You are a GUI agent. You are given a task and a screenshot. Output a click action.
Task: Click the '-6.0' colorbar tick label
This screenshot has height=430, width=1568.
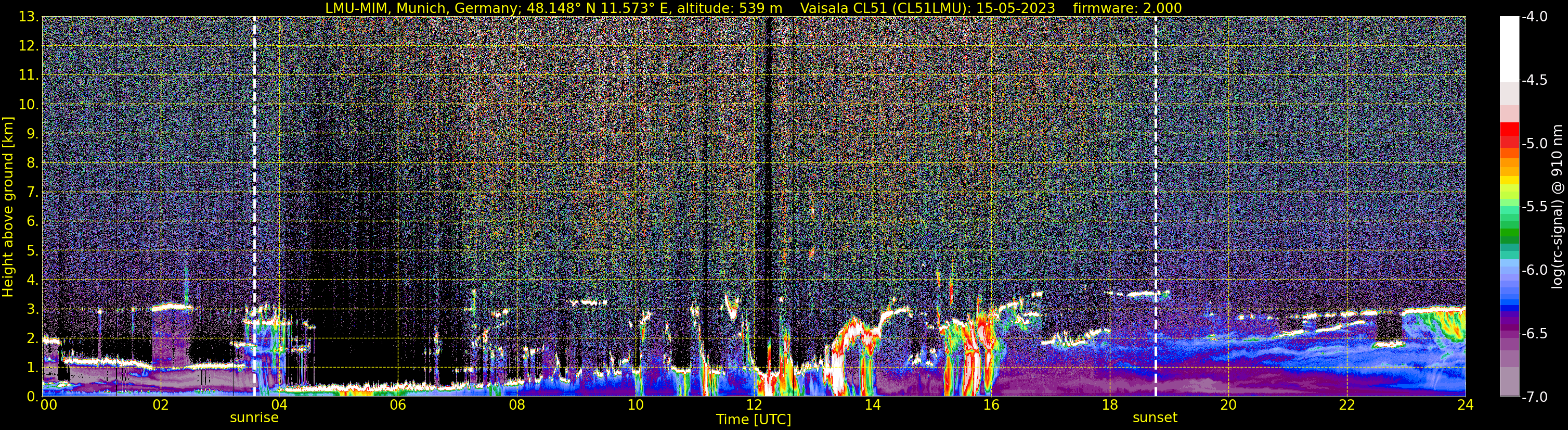pos(1535,270)
